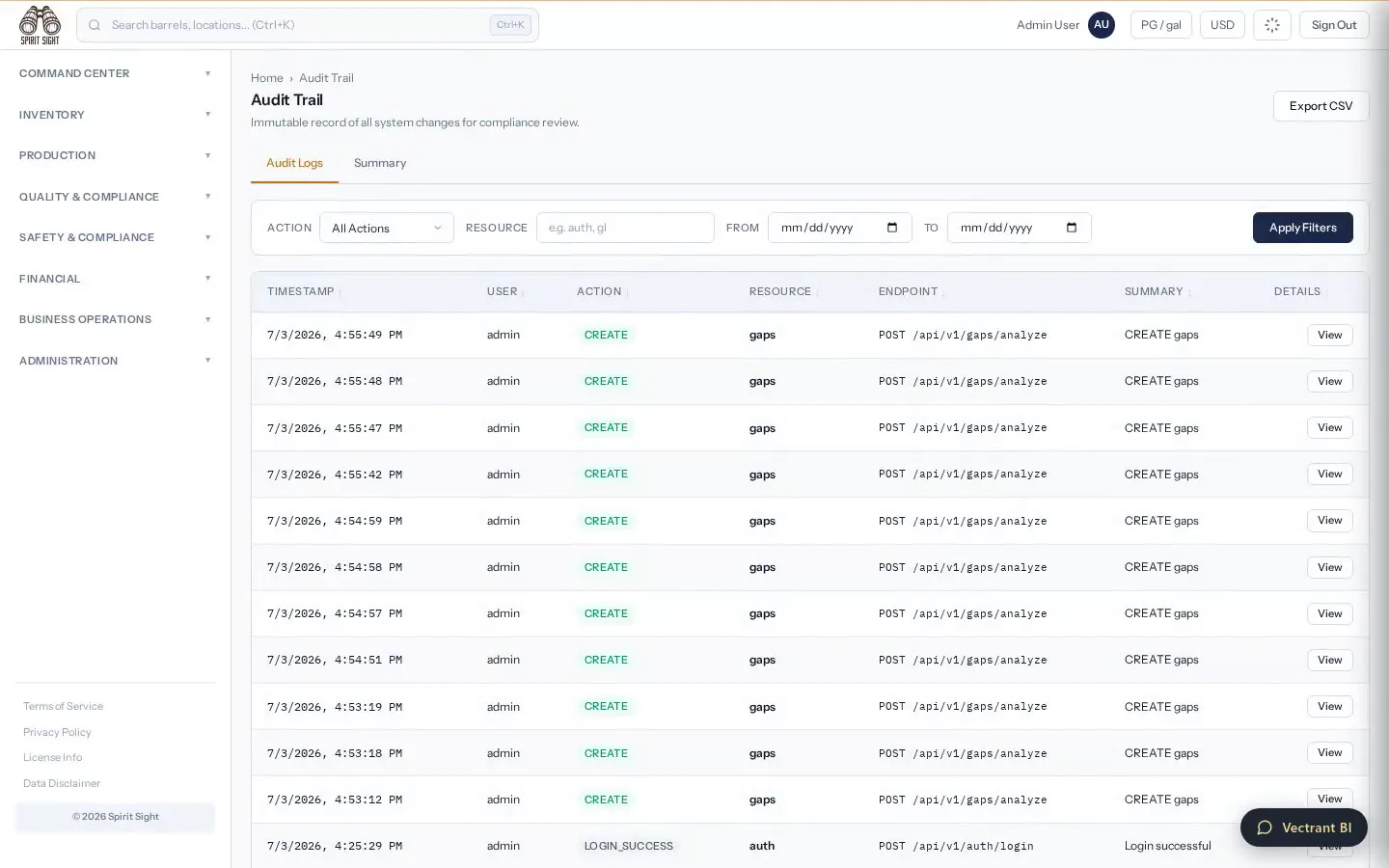Image resolution: width=1389 pixels, height=868 pixels.
Task: Open the License Info link
Action: [53, 757]
